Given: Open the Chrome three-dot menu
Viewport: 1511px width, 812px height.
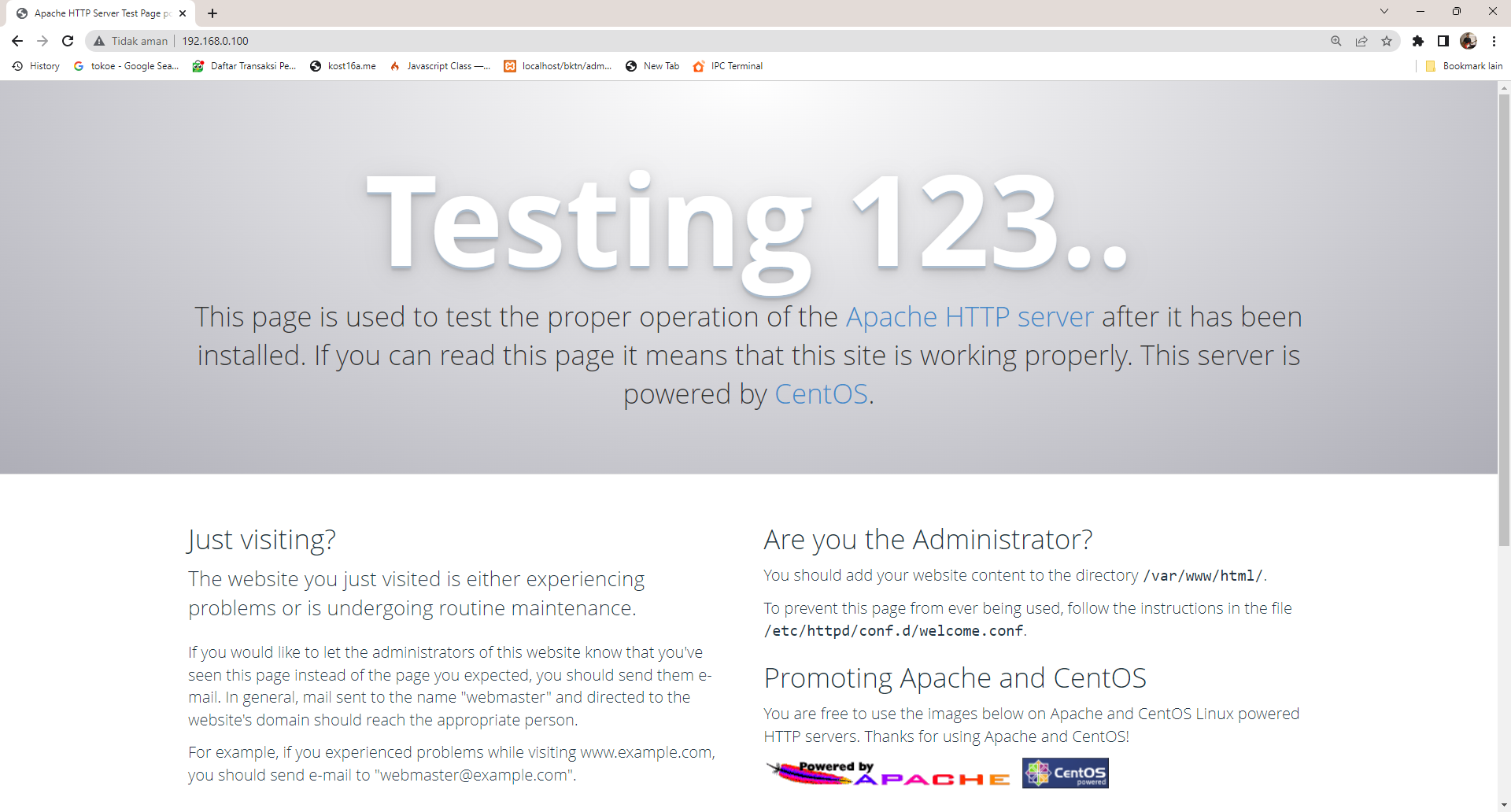Looking at the screenshot, I should click(1494, 41).
